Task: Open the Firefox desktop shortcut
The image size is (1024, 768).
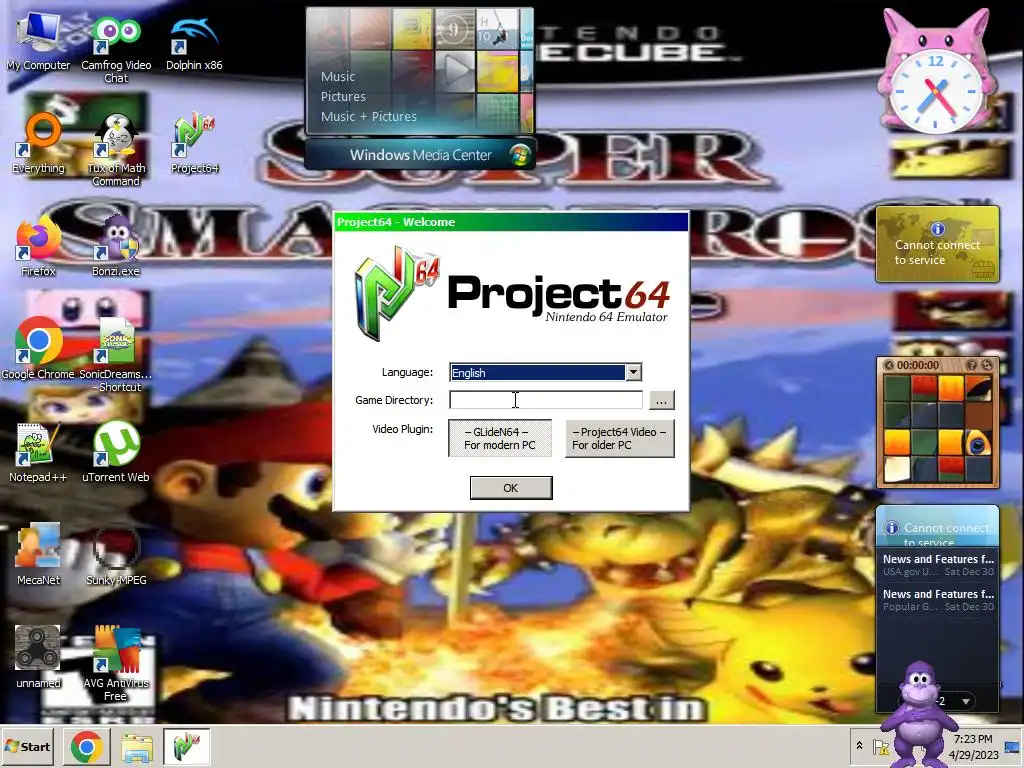Action: pyautogui.click(x=38, y=247)
